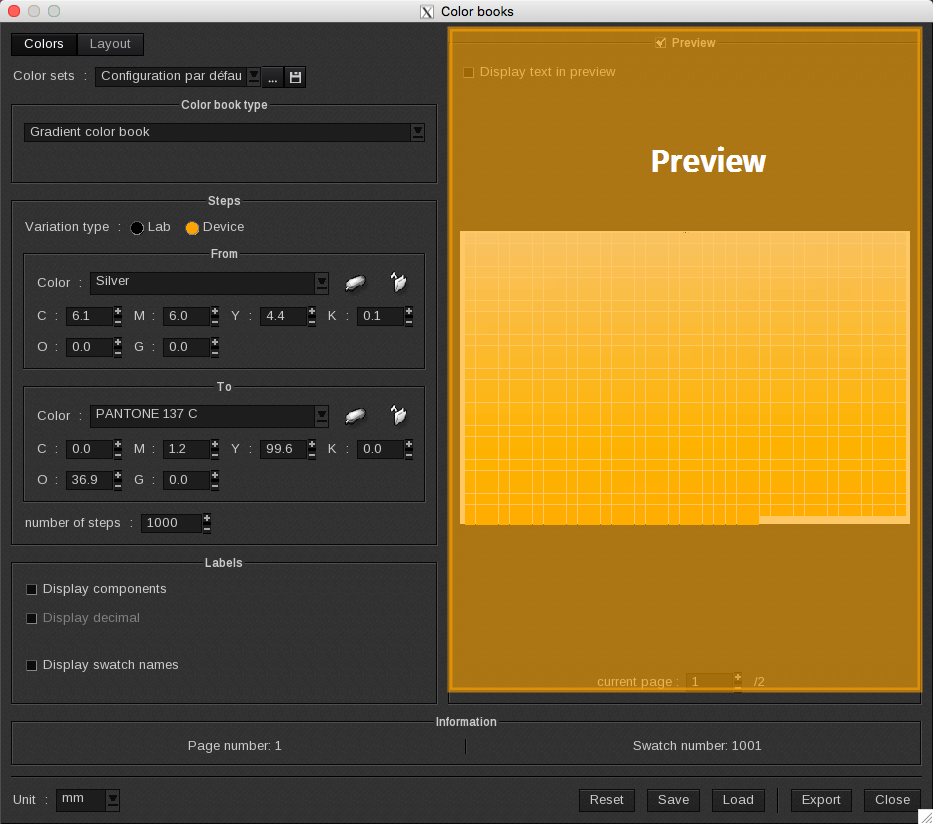This screenshot has height=824, width=933.
Task: Select the Lab variation type radio button
Action: [x=137, y=228]
